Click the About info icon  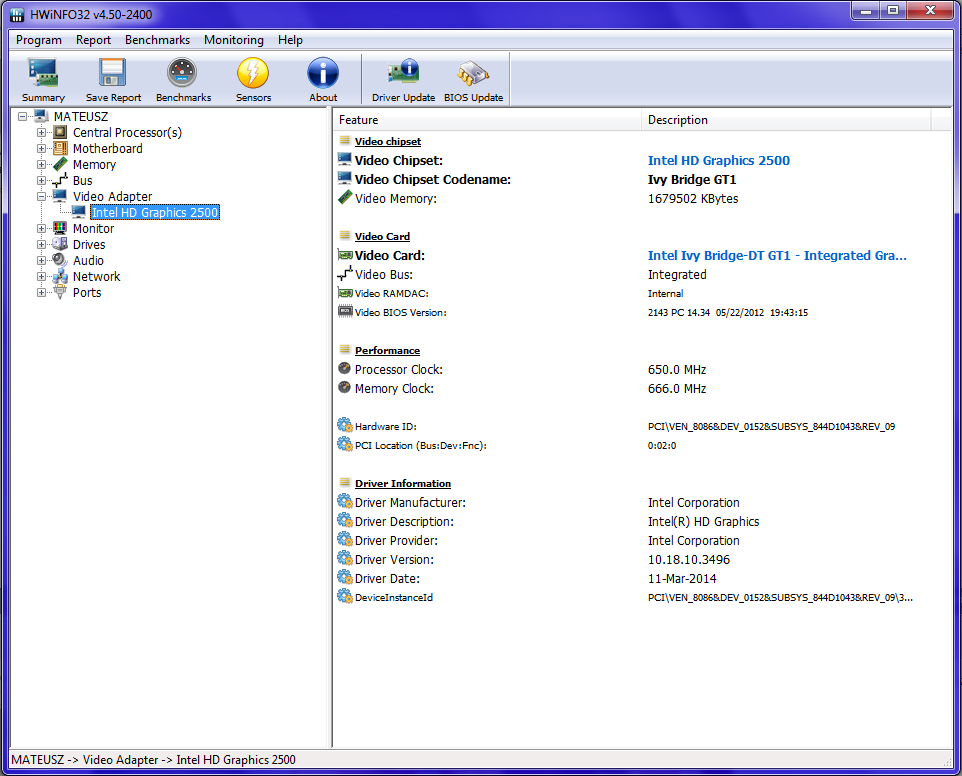(323, 74)
